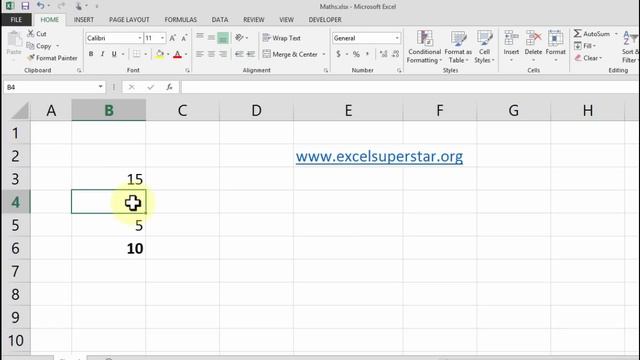Screen dimensions: 640x360
Task: Increase decimal places
Action: click(x=383, y=54)
